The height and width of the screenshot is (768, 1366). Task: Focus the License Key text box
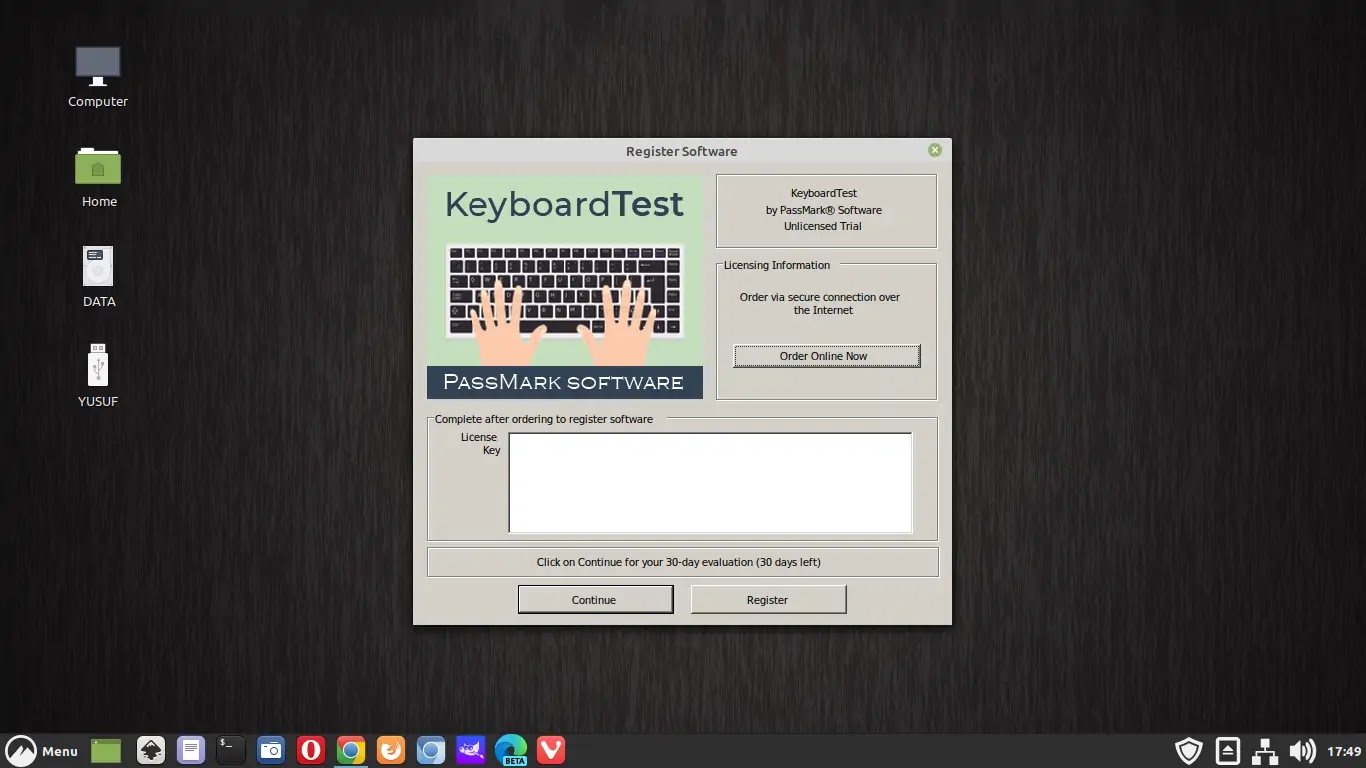click(x=710, y=483)
